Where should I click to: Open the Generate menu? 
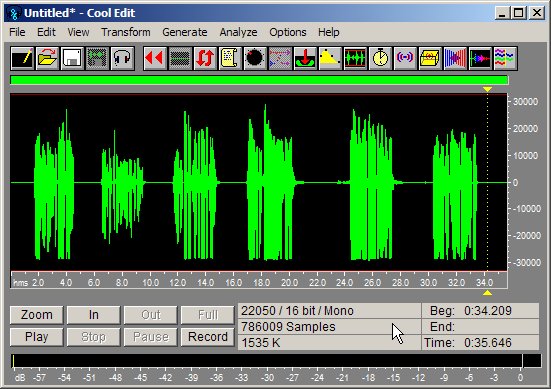185,32
